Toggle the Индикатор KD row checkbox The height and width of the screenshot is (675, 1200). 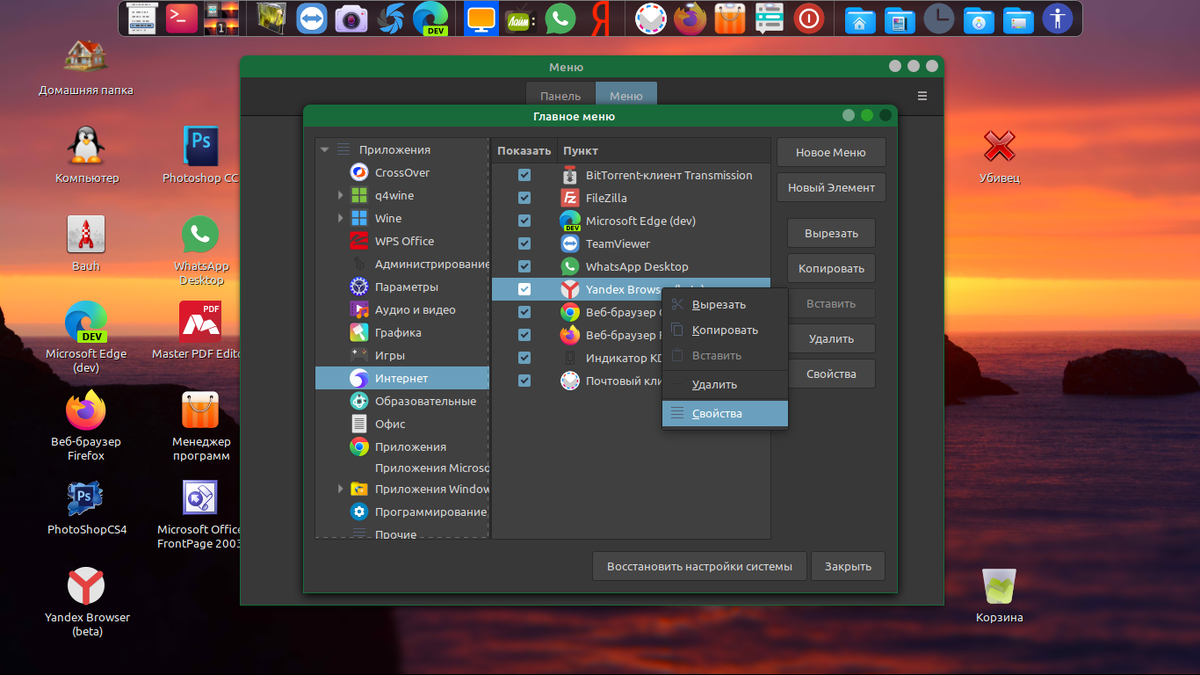click(x=524, y=358)
